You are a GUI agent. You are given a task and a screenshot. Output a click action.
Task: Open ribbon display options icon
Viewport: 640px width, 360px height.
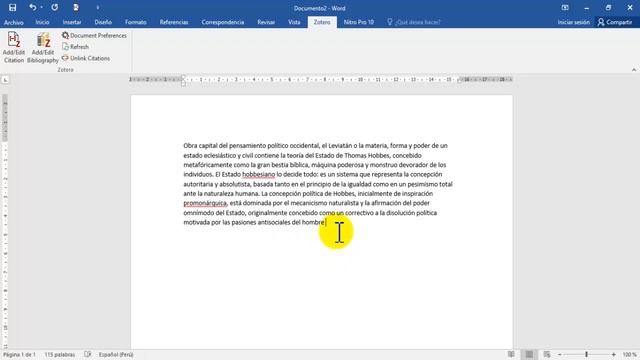(565, 8)
